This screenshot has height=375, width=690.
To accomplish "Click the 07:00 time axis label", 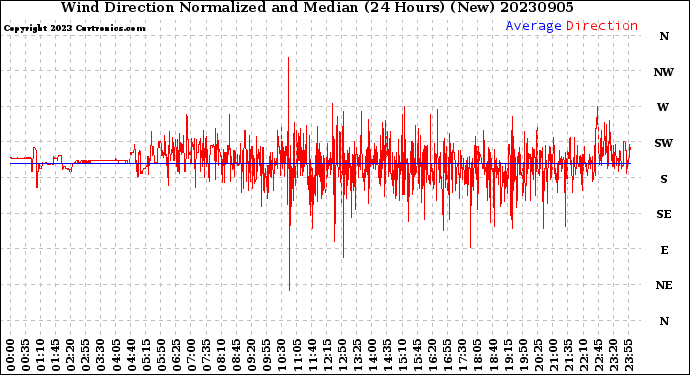I will (191, 355).
